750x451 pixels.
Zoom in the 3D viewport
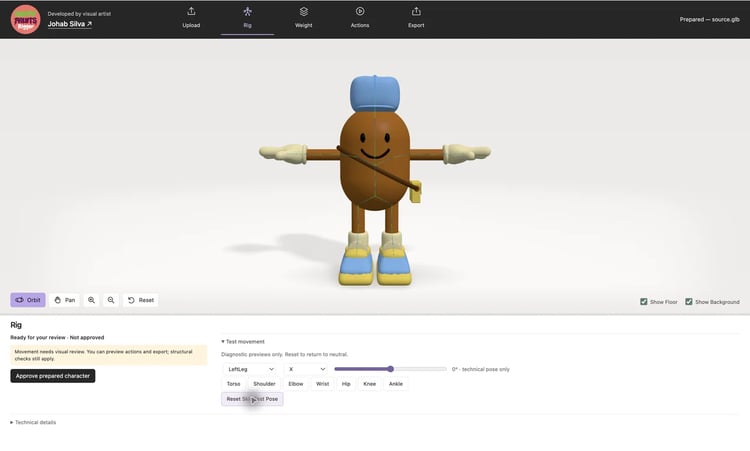[91, 300]
